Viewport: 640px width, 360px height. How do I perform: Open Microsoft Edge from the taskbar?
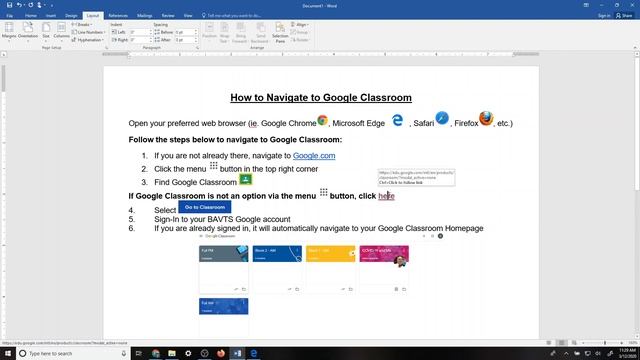(253, 353)
